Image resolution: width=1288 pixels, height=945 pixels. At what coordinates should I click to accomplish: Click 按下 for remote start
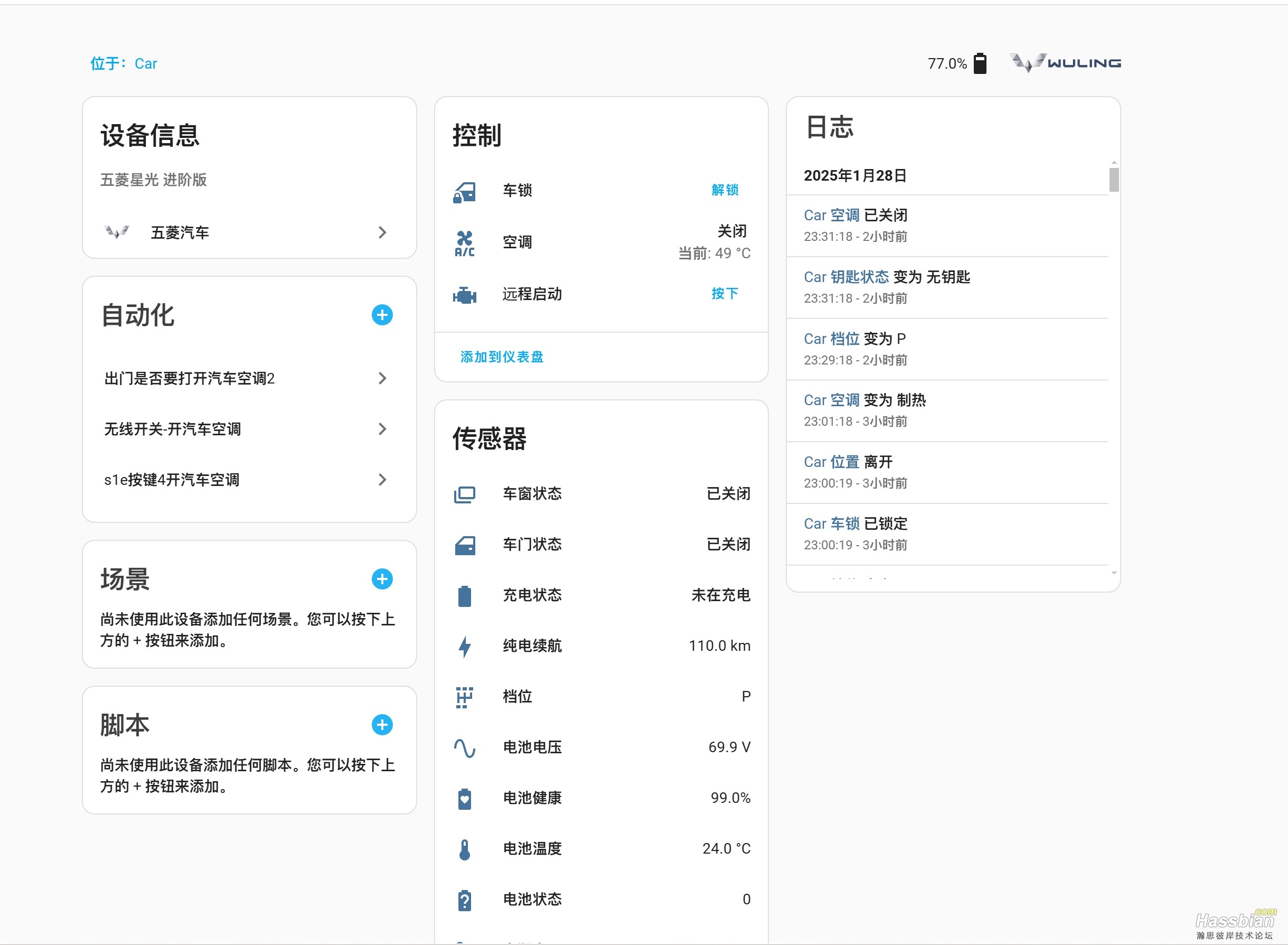[725, 294]
